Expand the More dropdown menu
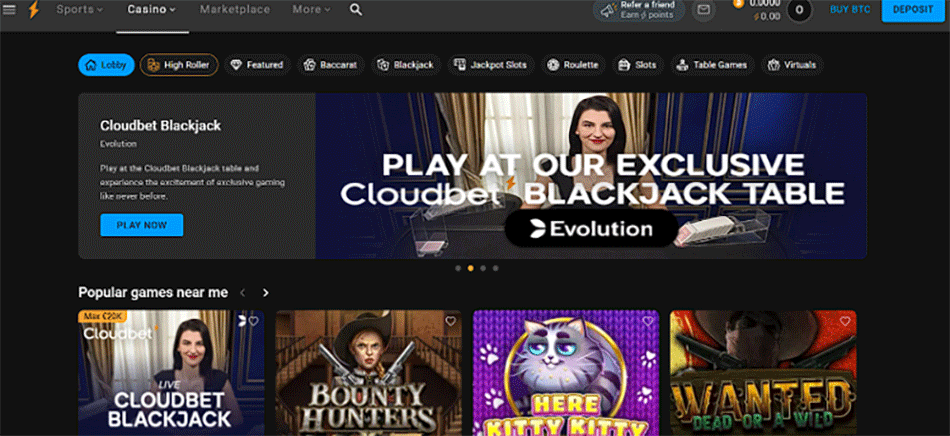The width and height of the screenshot is (950, 436). (312, 10)
